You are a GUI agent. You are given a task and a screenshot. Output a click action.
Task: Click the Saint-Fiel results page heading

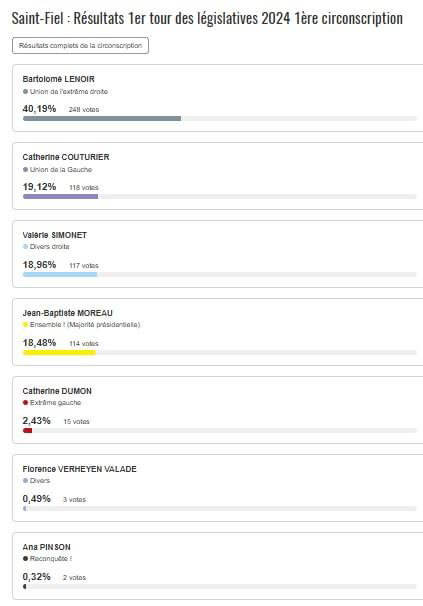coord(207,19)
